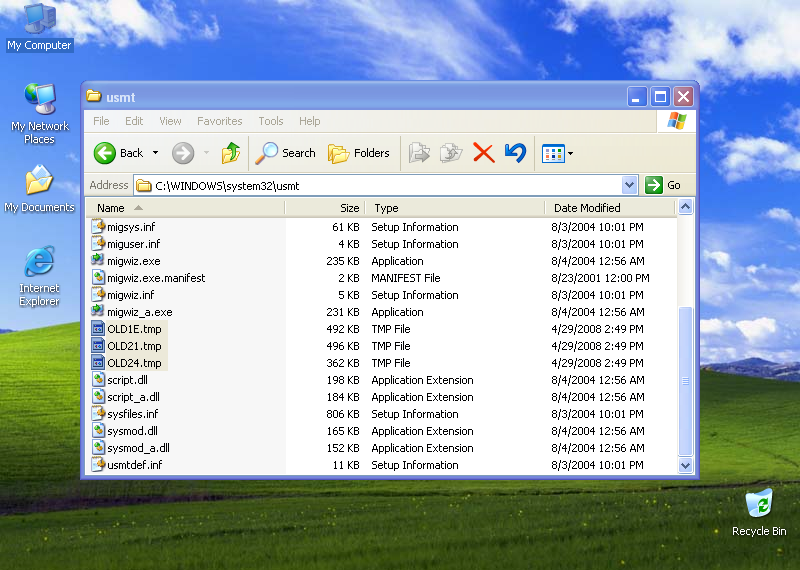Select the OLD21.tmp file
Viewport: 800px width, 570px height.
133,346
